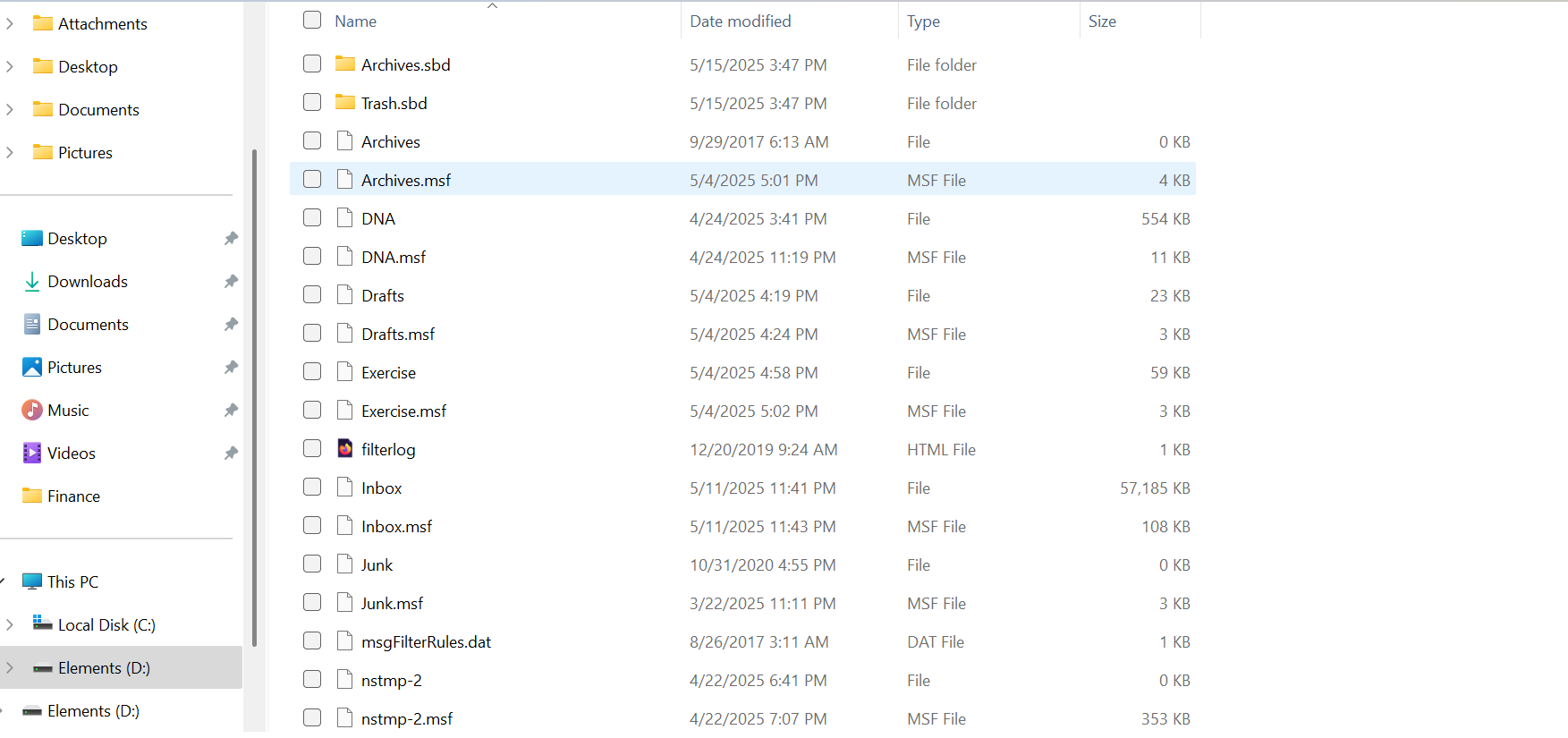The height and width of the screenshot is (738, 1568).
Task: Expand the Documents folder in tree
Action: click(10, 109)
